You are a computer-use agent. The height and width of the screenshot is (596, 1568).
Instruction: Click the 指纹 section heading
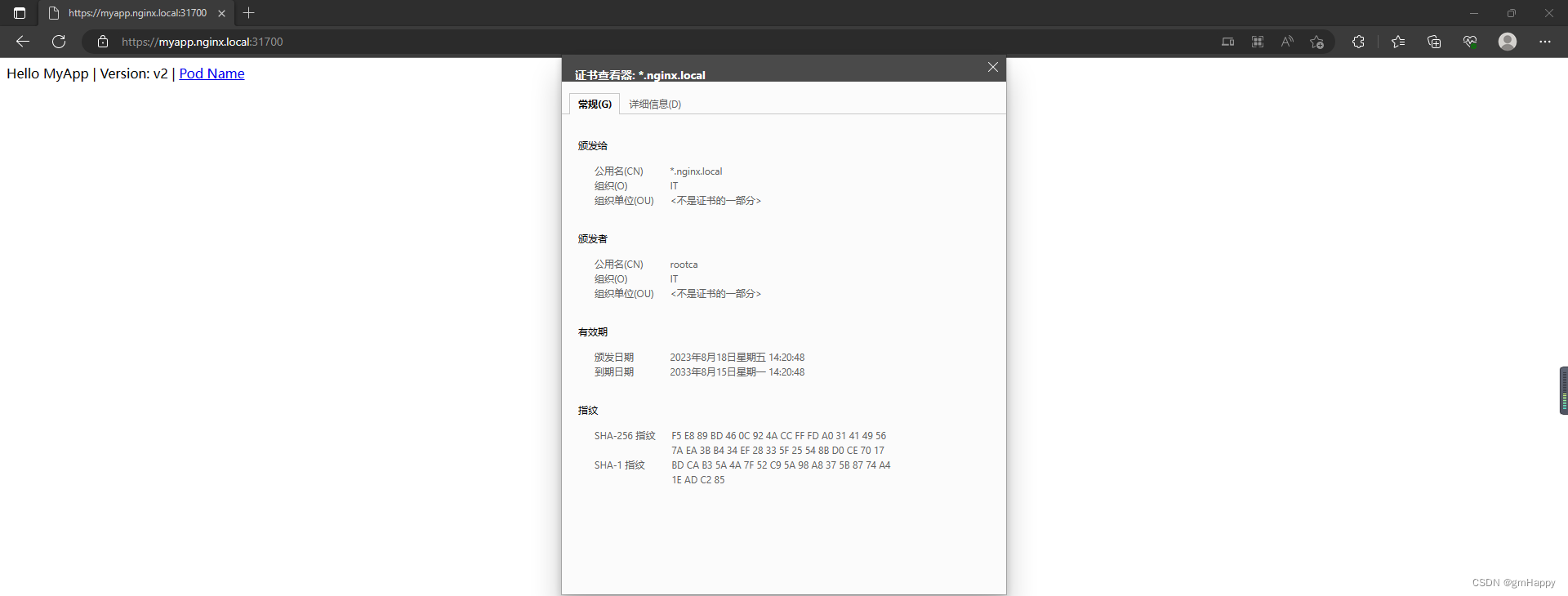pyautogui.click(x=588, y=411)
